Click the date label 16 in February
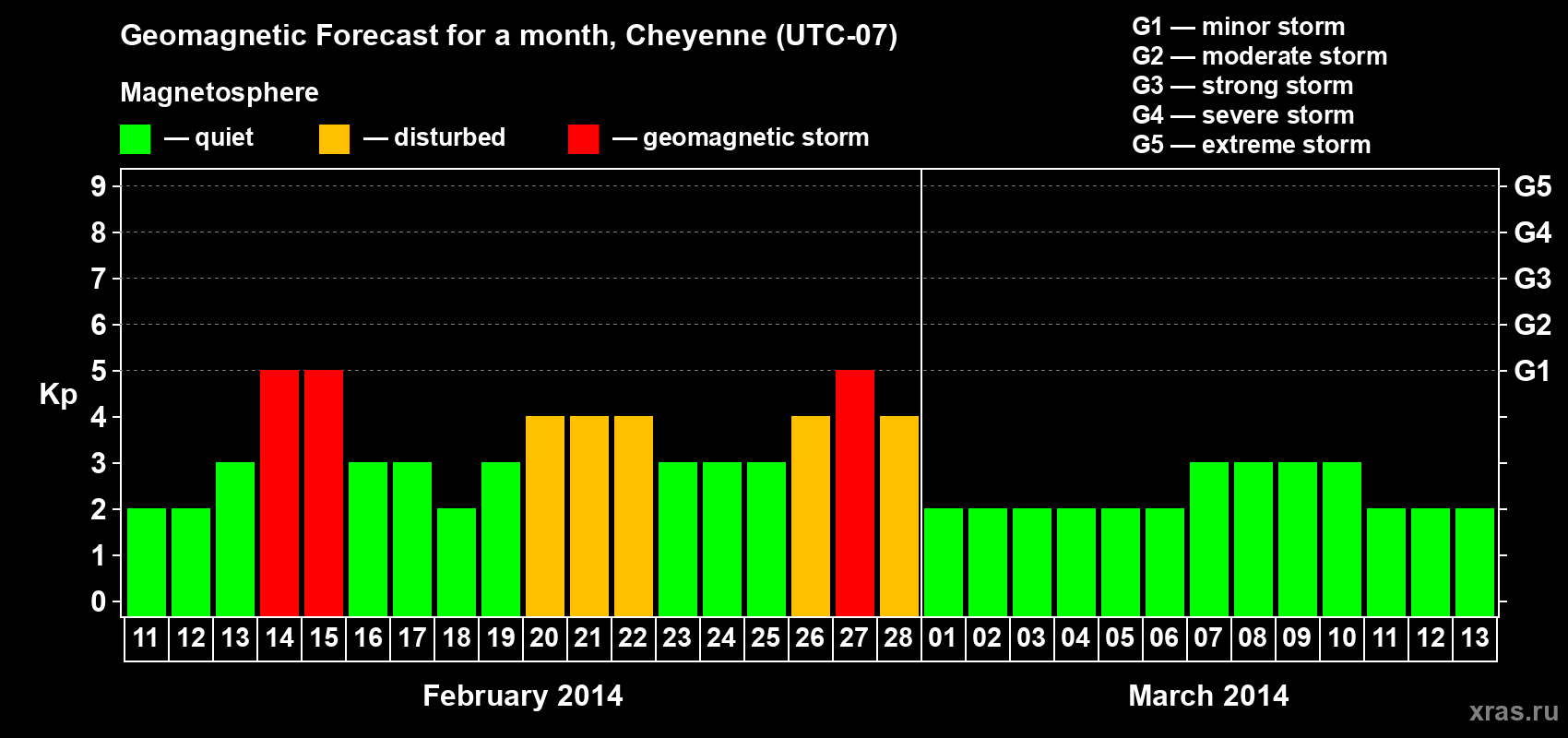The image size is (1568, 738). pyautogui.click(x=368, y=638)
